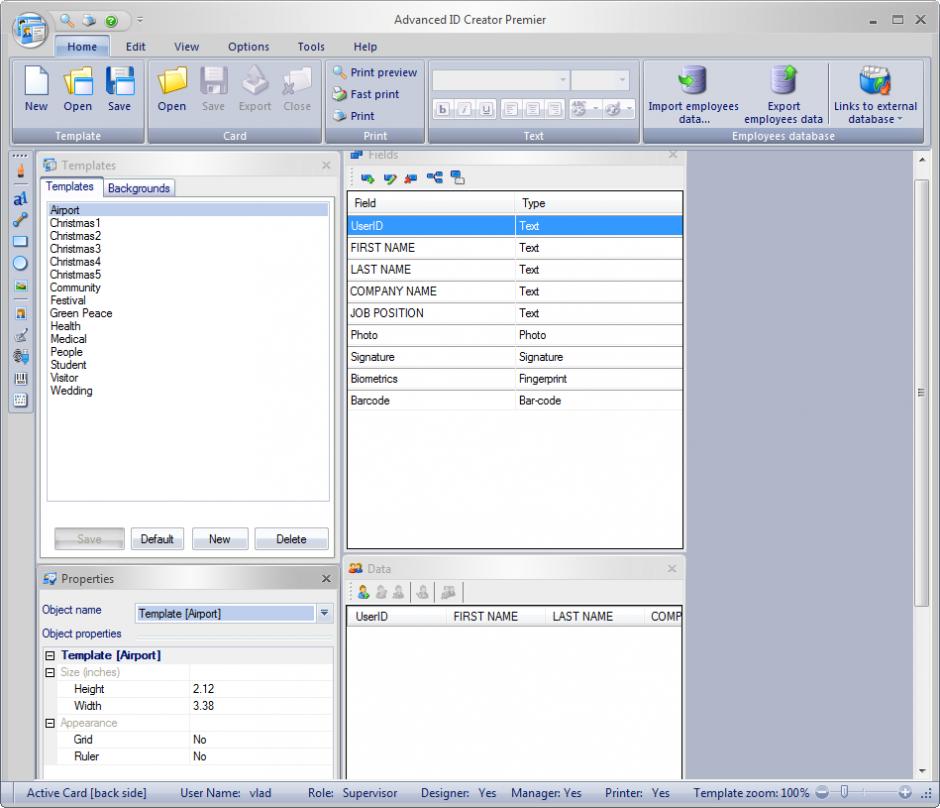Select the bottom grid-like tool in side toolbar

click(x=20, y=400)
